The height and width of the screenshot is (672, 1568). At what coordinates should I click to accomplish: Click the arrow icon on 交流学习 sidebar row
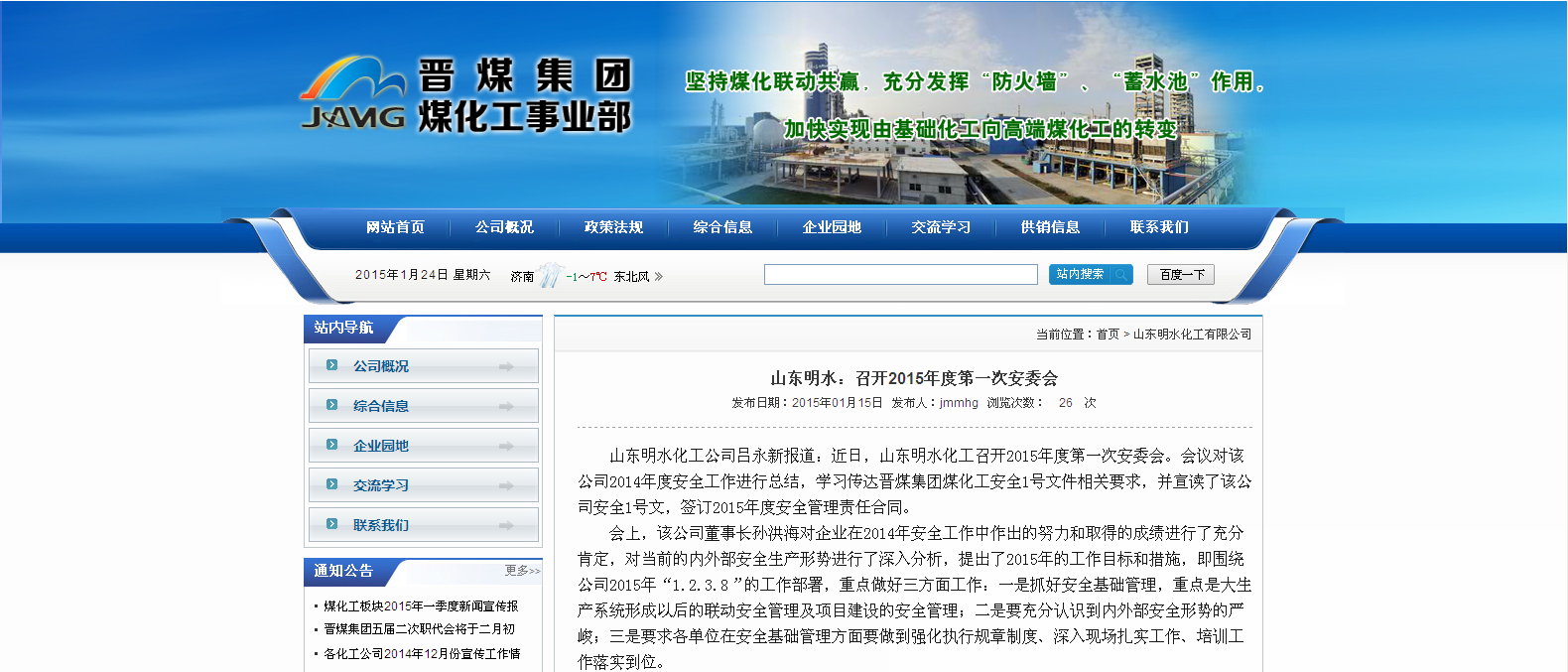click(x=506, y=486)
